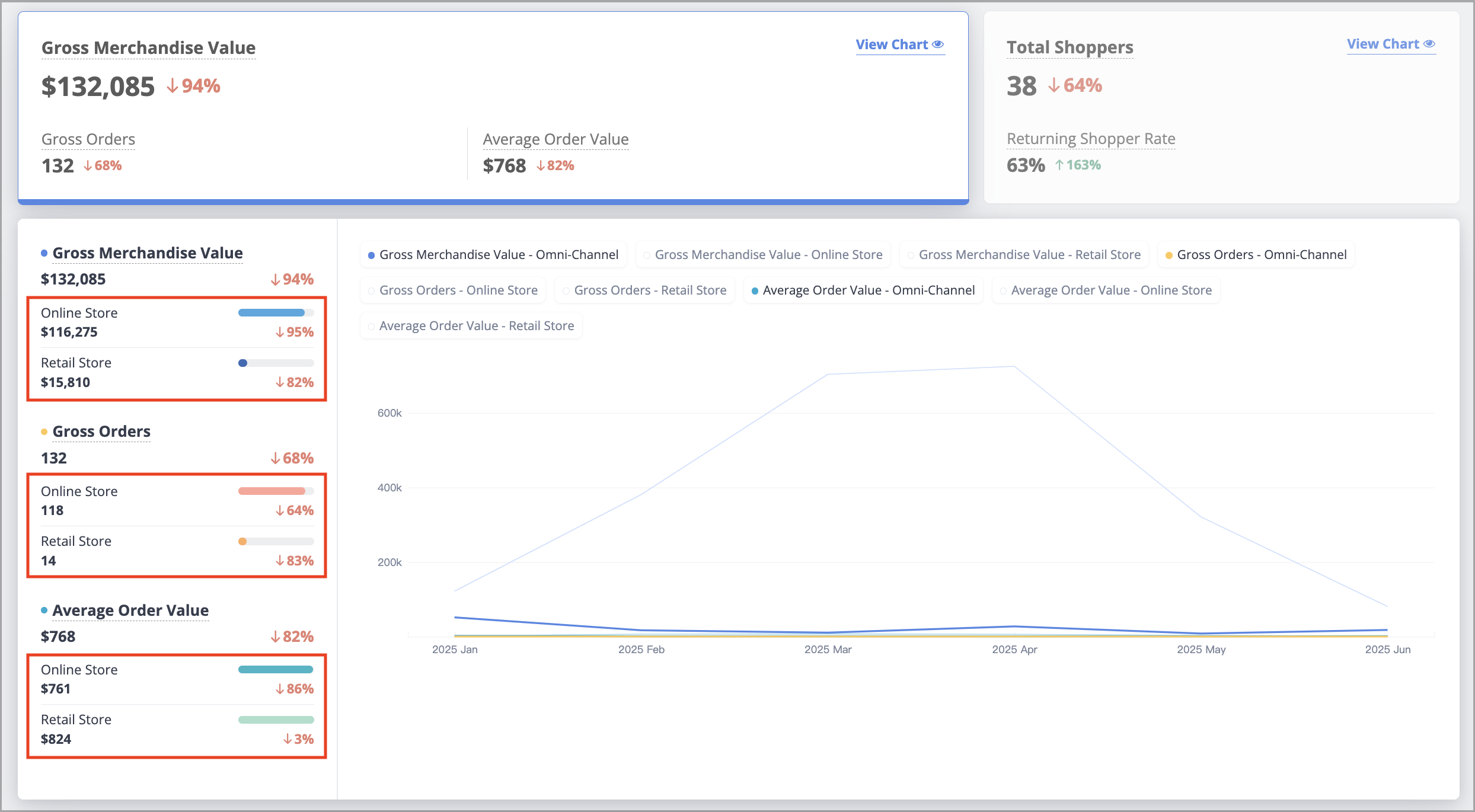Enable Average Order Value - Retail Store series
The width and height of the screenshot is (1475, 812).
tap(471, 326)
